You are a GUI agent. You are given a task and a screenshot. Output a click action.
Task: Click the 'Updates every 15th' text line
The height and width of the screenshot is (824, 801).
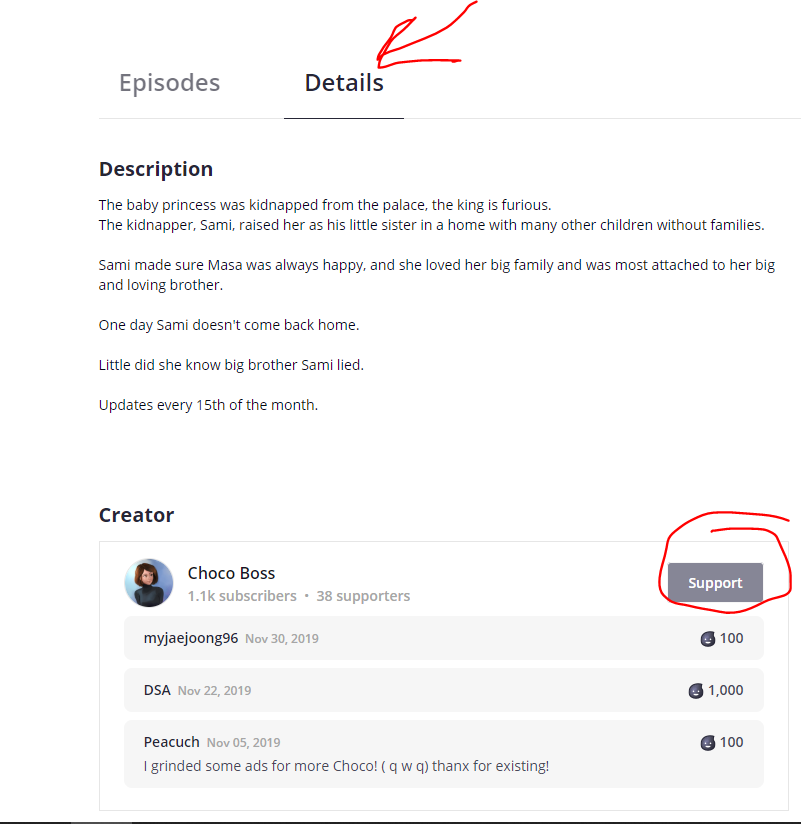click(208, 405)
